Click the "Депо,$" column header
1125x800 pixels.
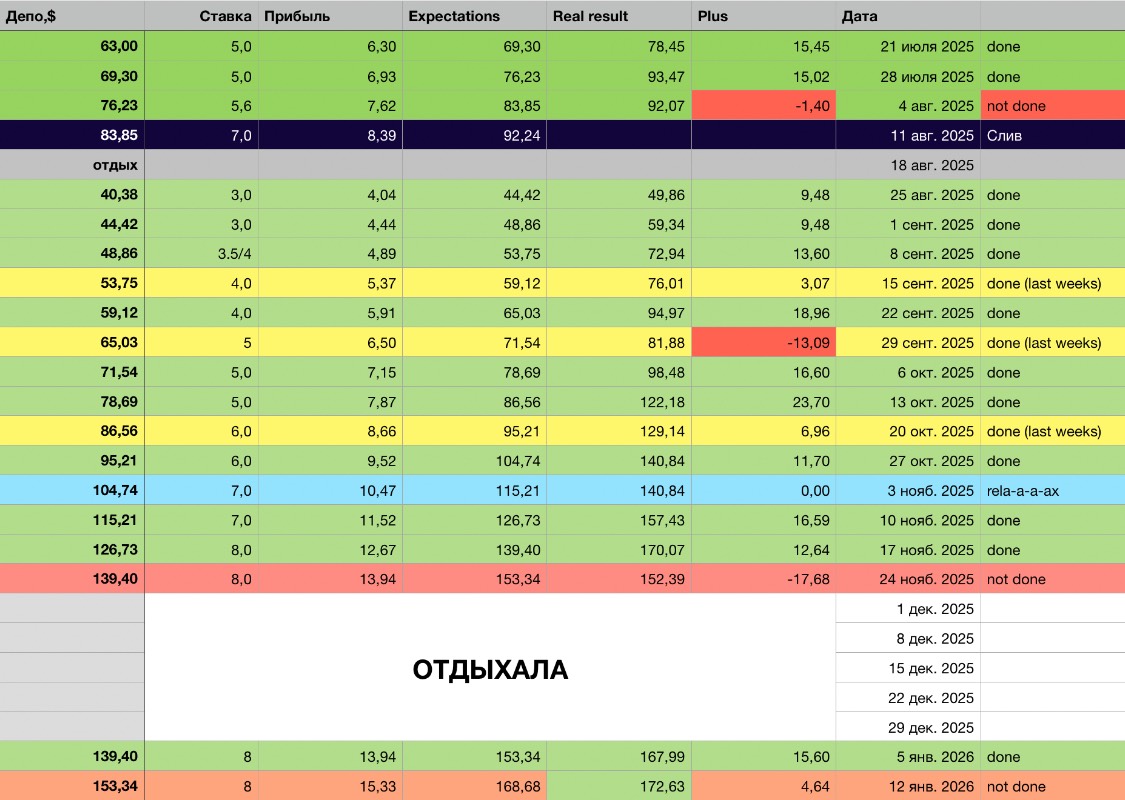point(72,16)
